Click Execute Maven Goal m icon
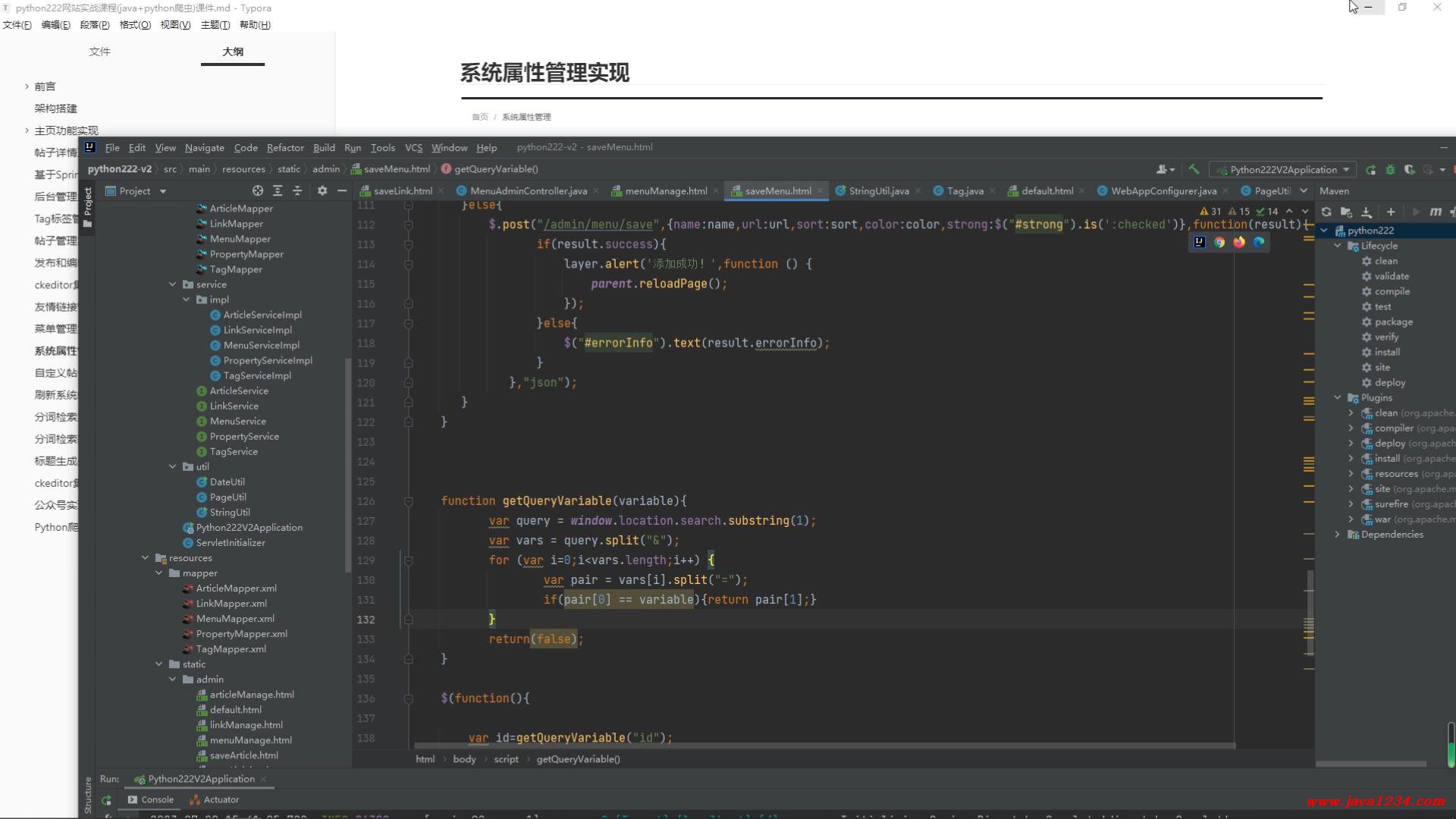Image resolution: width=1456 pixels, height=819 pixels. pos(1436,212)
